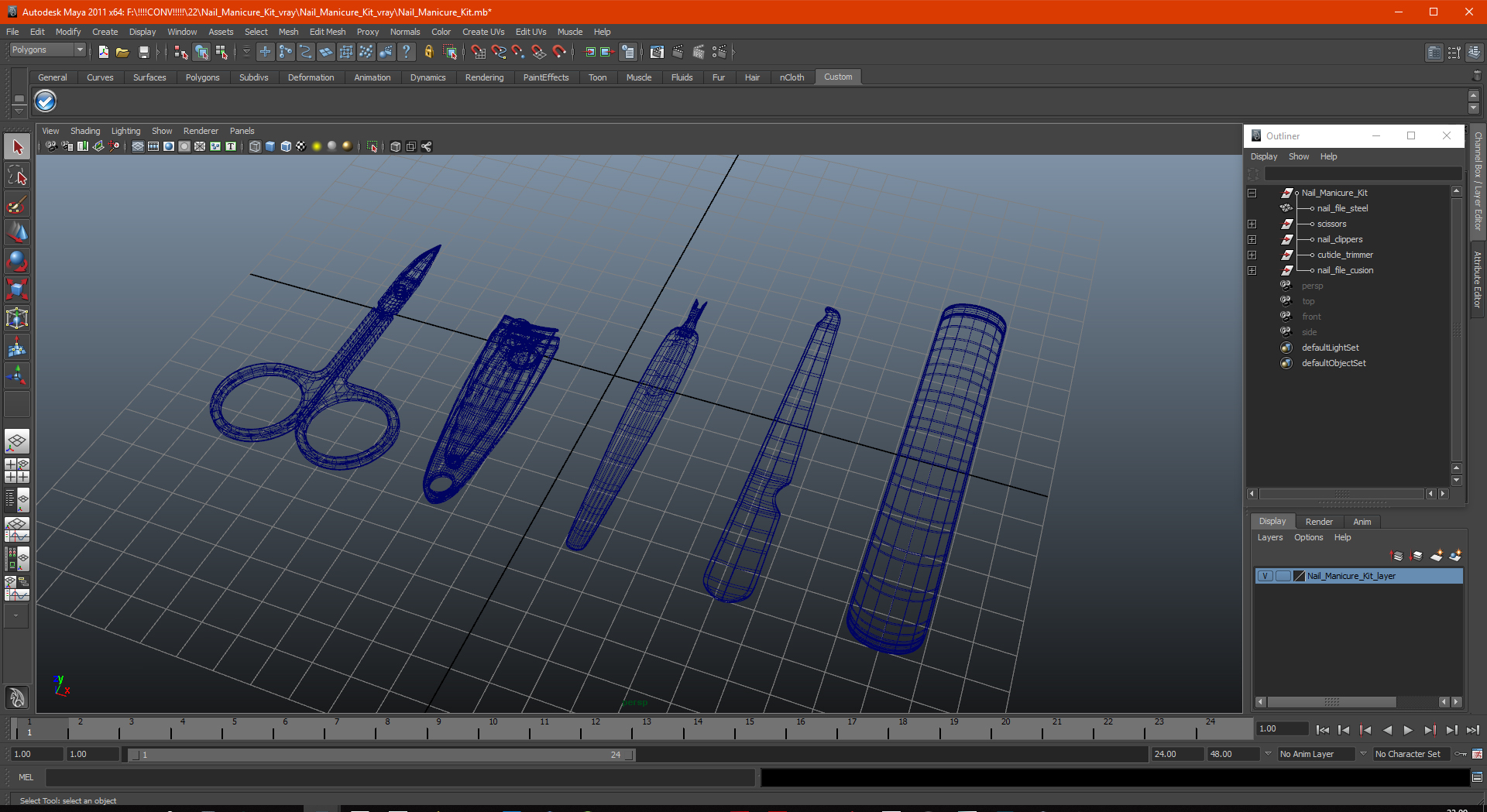Open the No Anim Layer dropdown

click(x=1315, y=754)
